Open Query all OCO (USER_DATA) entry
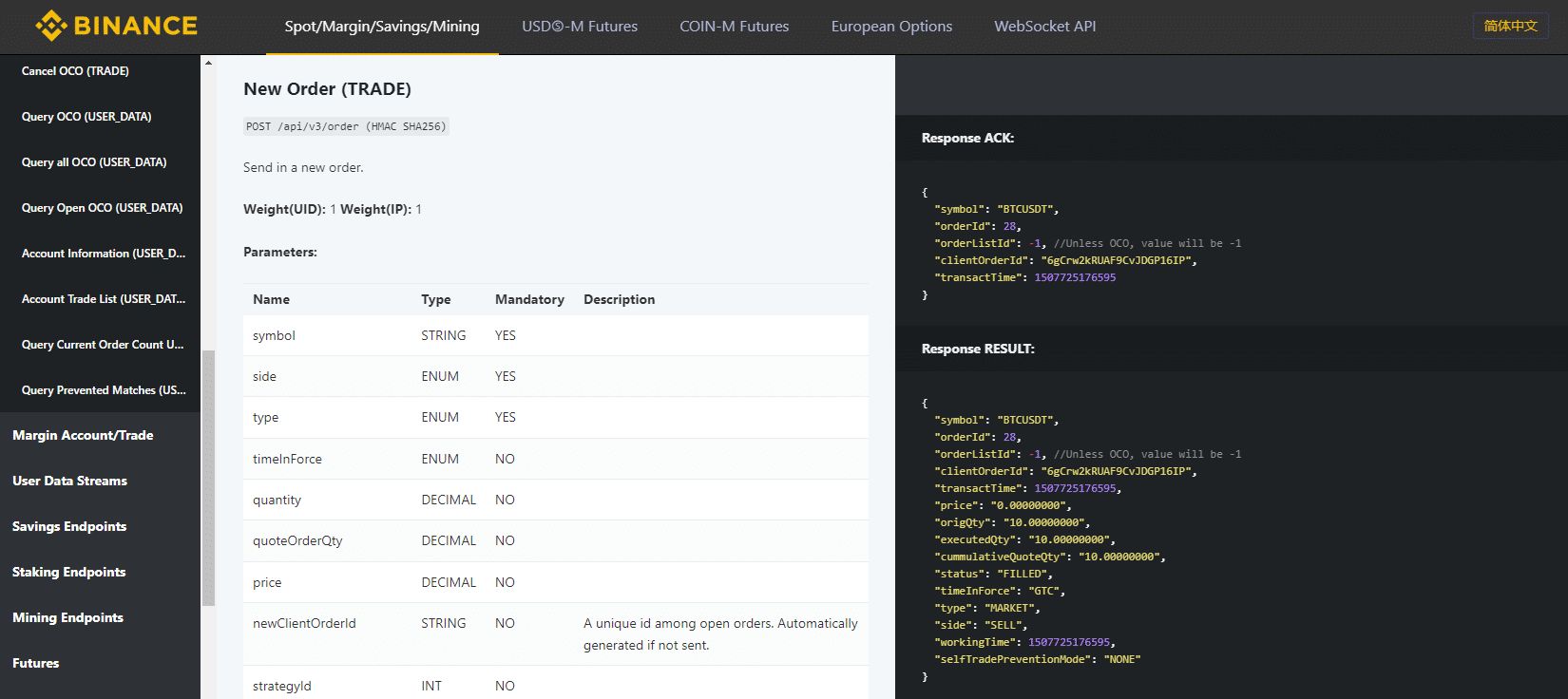Screen dimensions: 1568x699 click(94, 162)
